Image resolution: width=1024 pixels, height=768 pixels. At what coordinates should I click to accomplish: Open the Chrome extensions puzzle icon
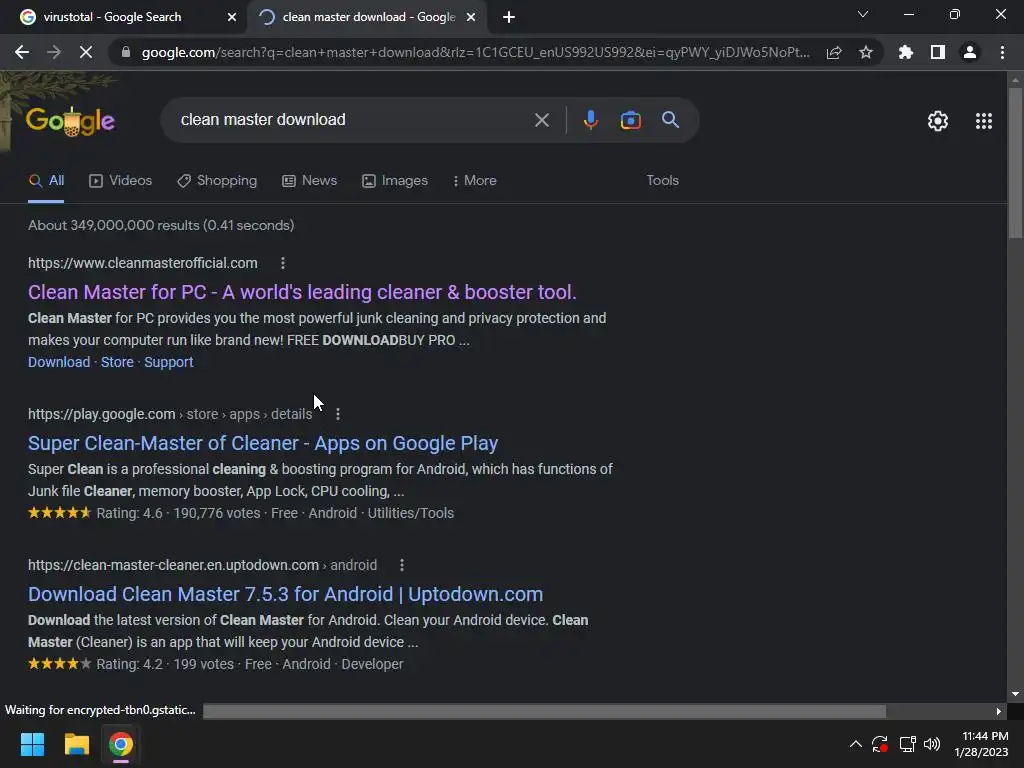coord(905,52)
